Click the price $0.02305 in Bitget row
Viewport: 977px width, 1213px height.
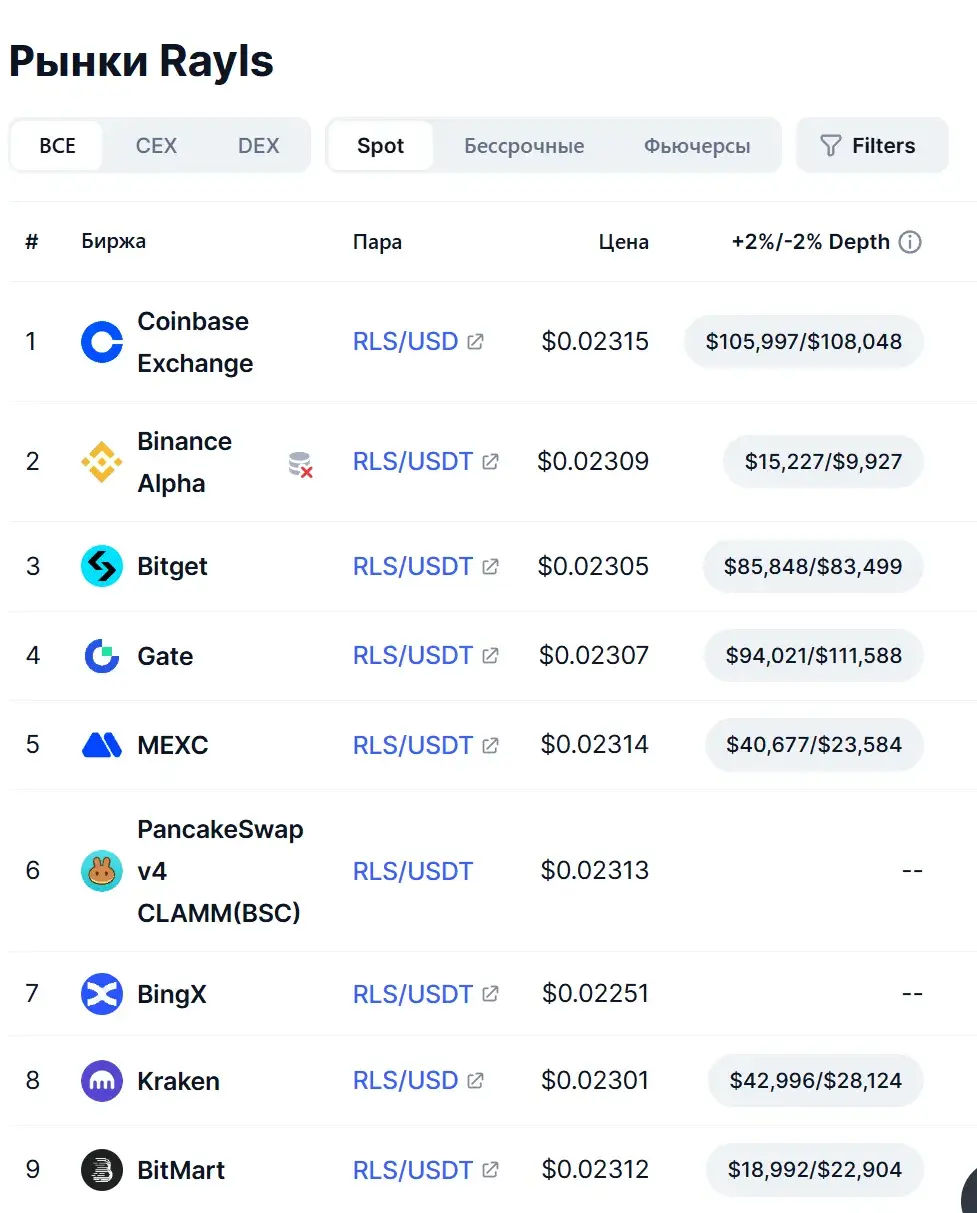point(594,566)
